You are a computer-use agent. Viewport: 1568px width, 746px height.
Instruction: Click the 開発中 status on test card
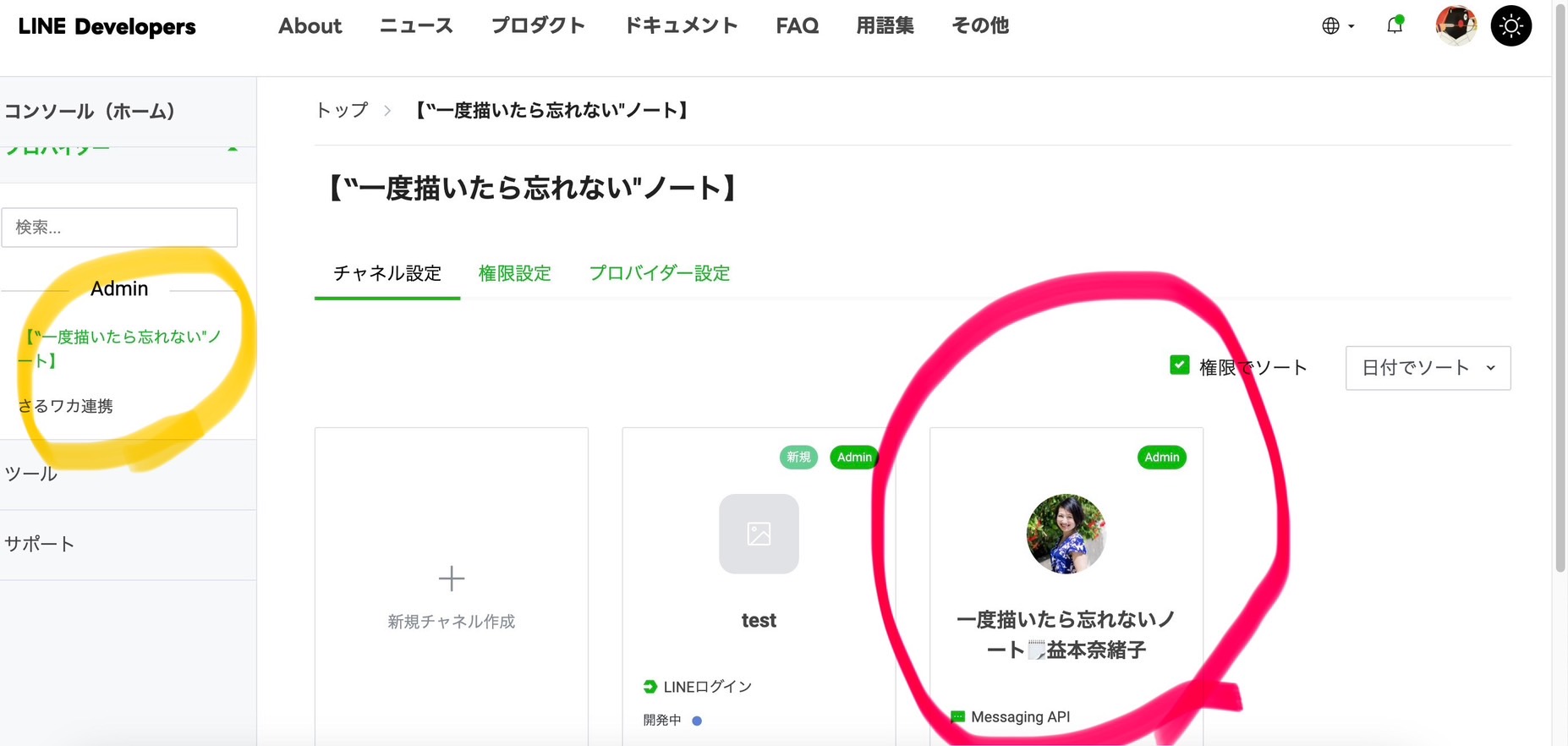[662, 721]
